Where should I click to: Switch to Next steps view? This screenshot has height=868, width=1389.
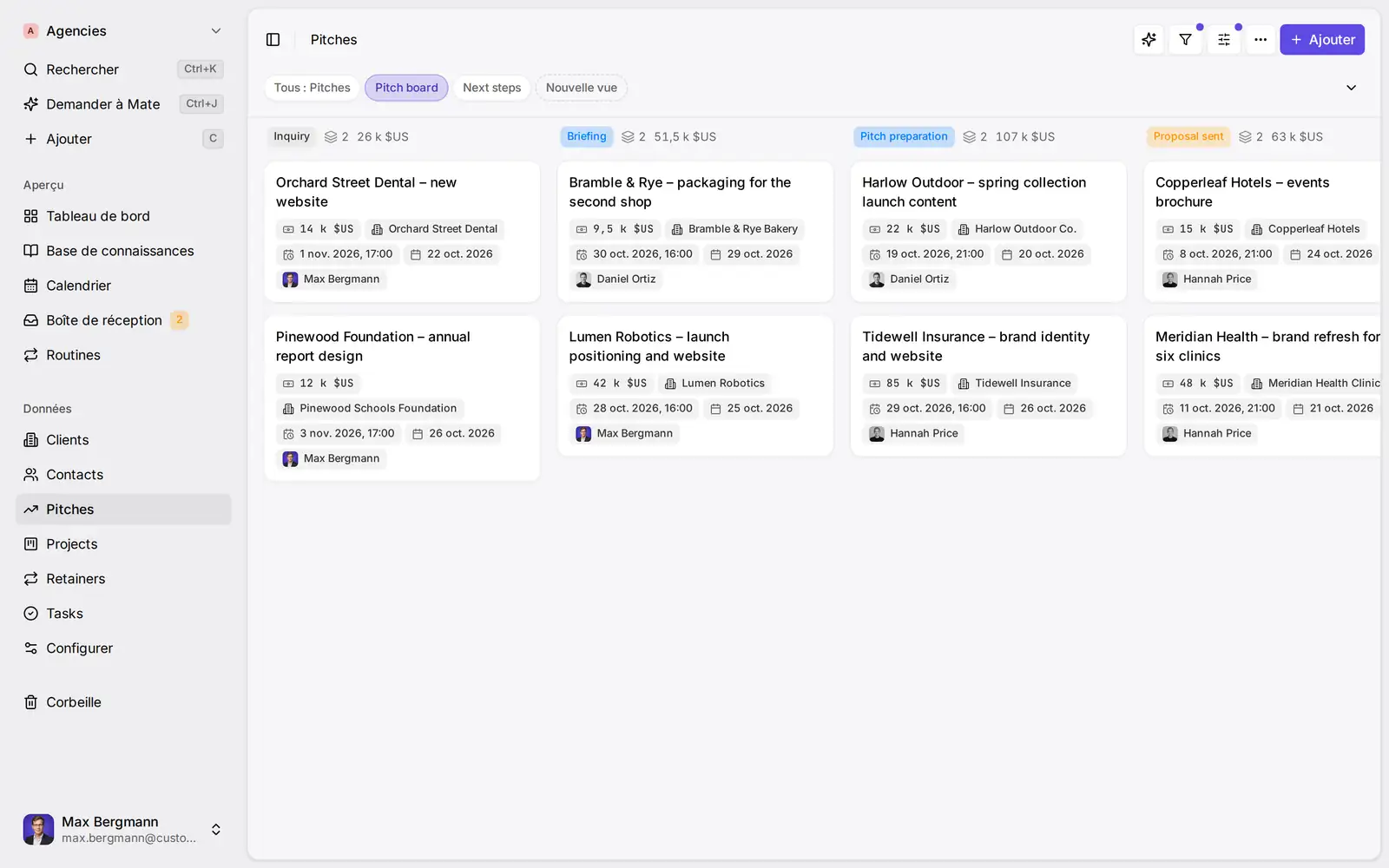492,88
